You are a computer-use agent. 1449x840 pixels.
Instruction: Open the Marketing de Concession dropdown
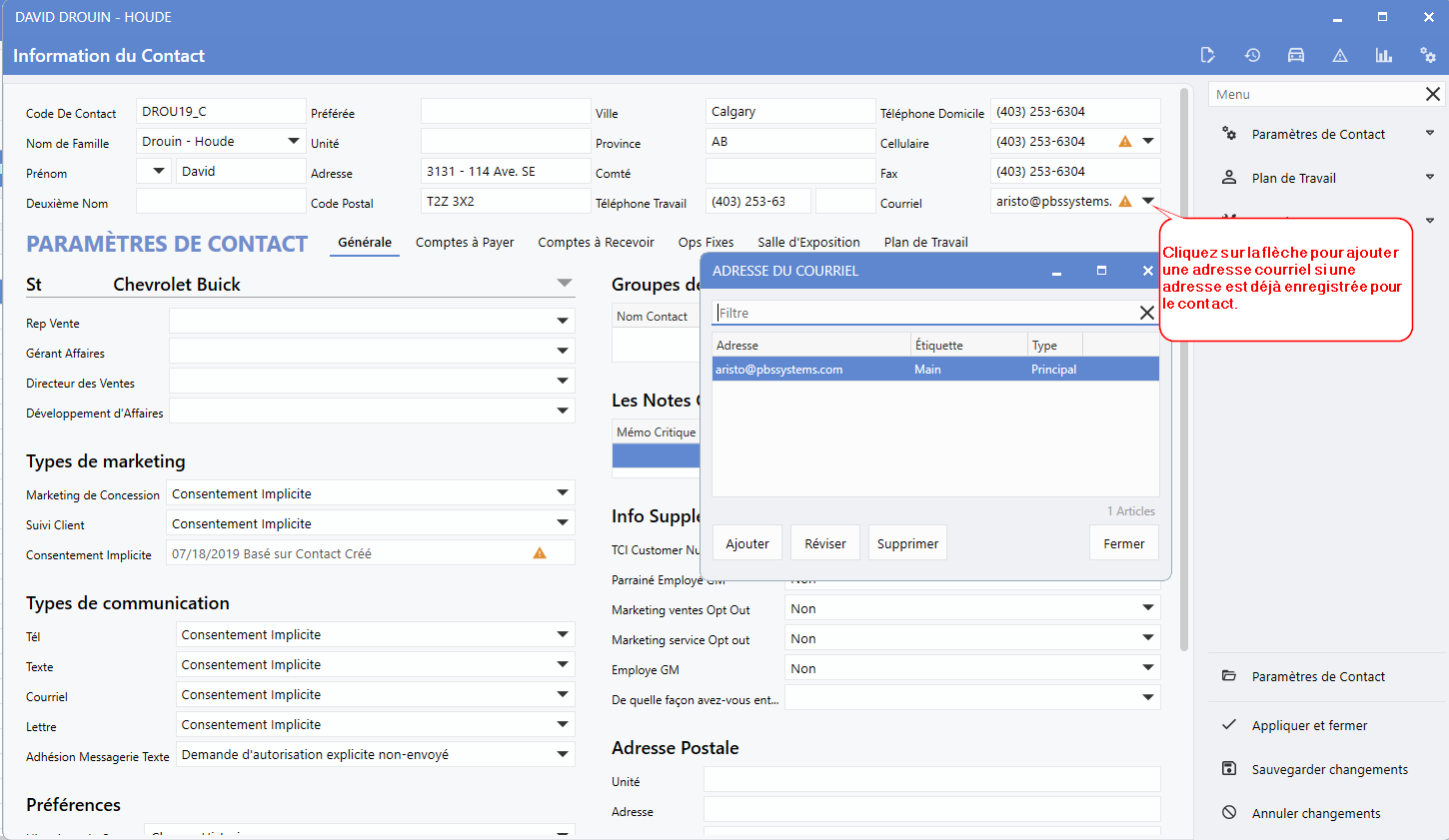pos(563,493)
